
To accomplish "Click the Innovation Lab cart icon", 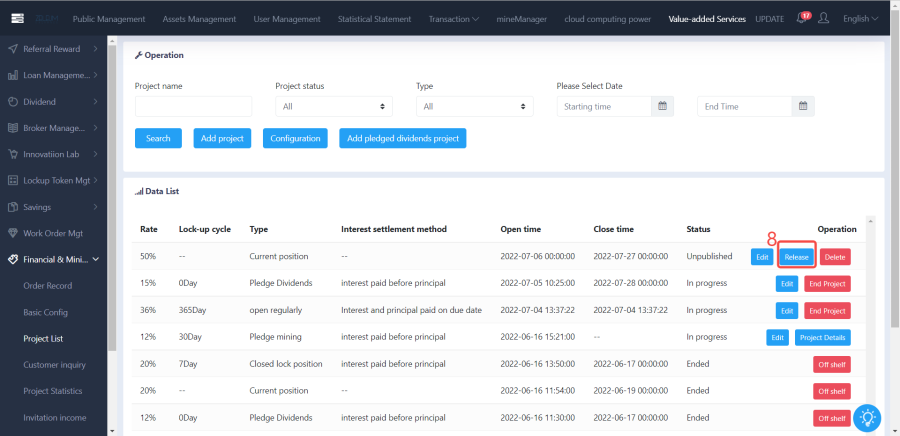I will (13, 154).
